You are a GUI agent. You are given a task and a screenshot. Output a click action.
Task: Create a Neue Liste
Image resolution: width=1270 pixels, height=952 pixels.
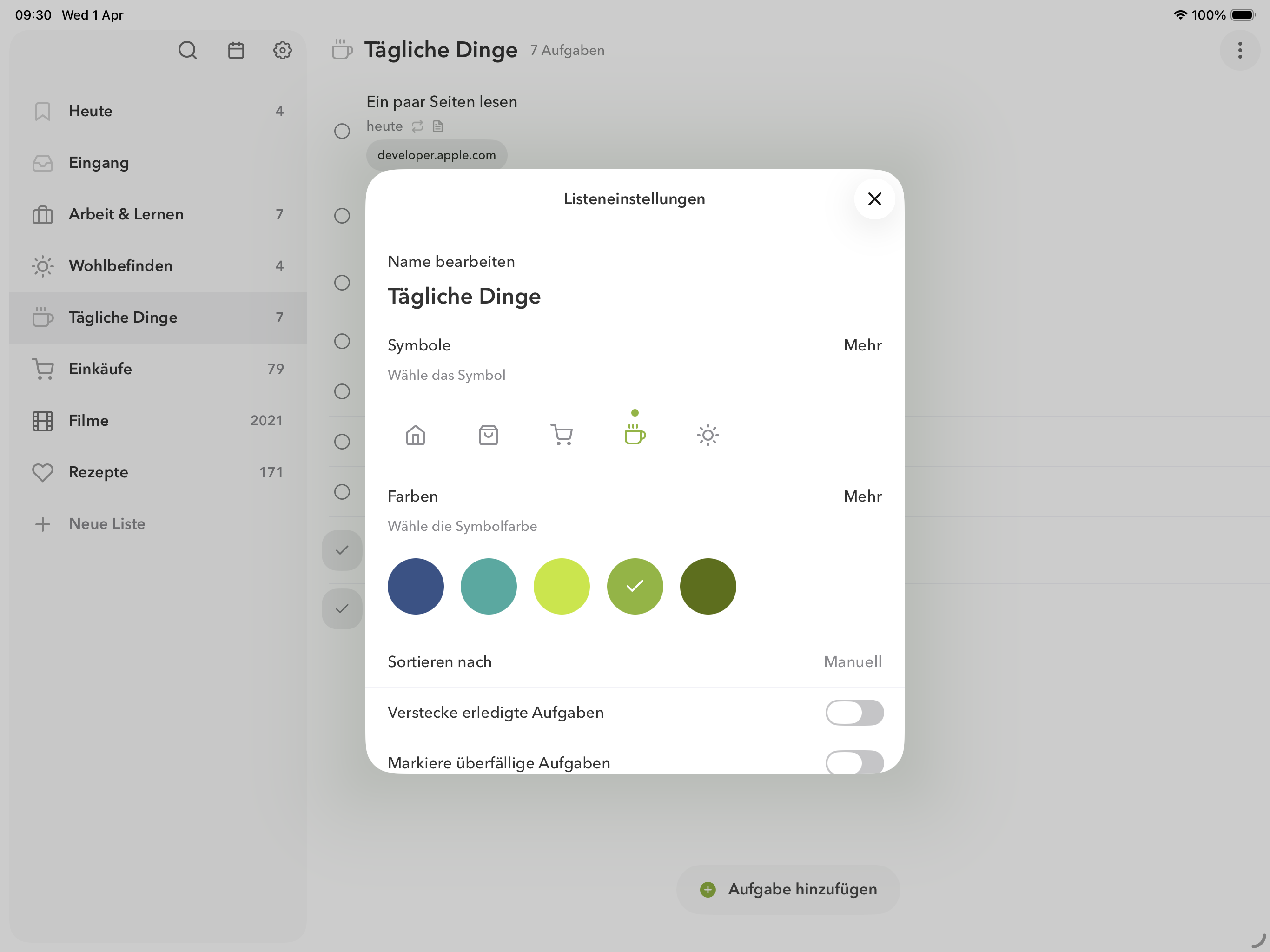(107, 524)
